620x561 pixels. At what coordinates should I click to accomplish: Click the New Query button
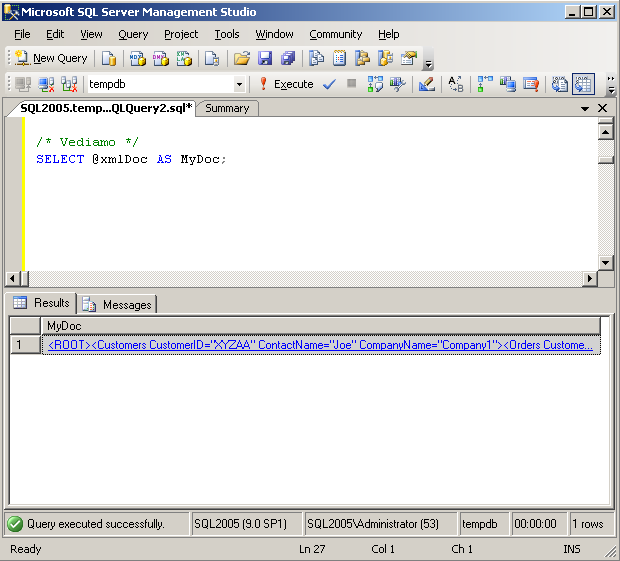click(x=51, y=59)
